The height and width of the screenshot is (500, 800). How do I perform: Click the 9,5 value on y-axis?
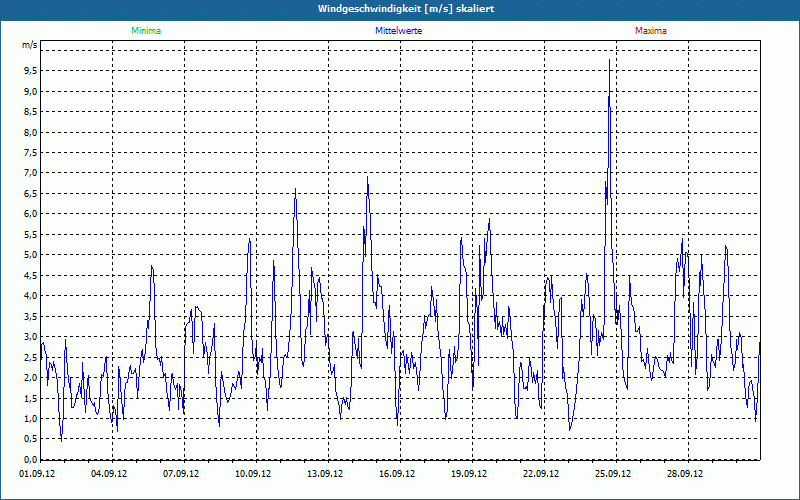pyautogui.click(x=29, y=71)
